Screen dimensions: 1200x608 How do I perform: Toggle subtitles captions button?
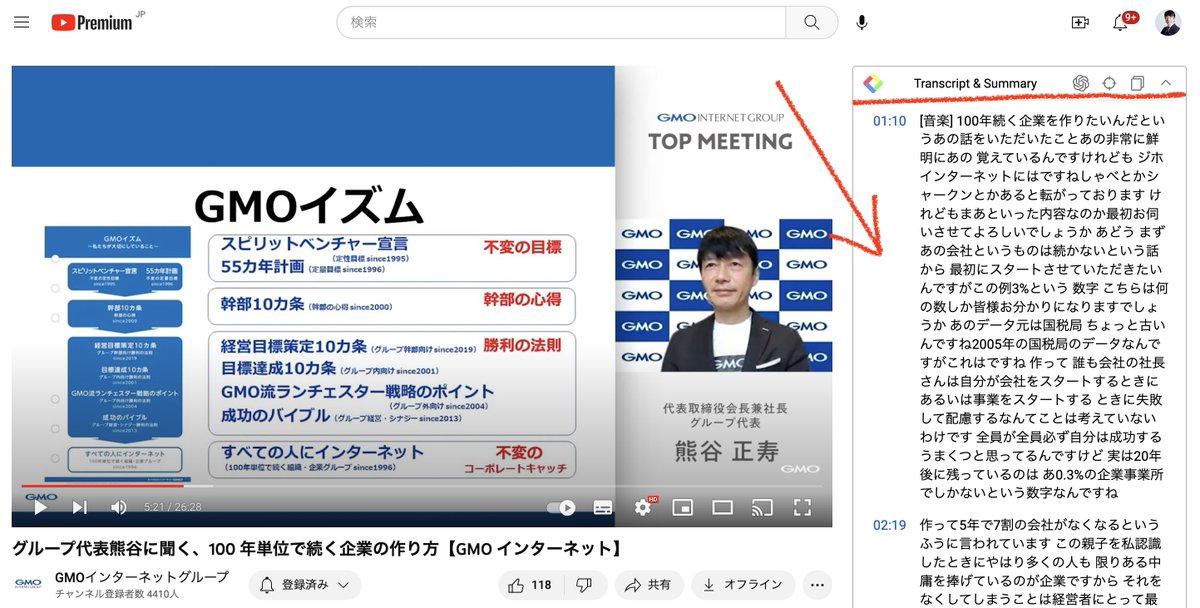click(x=603, y=507)
